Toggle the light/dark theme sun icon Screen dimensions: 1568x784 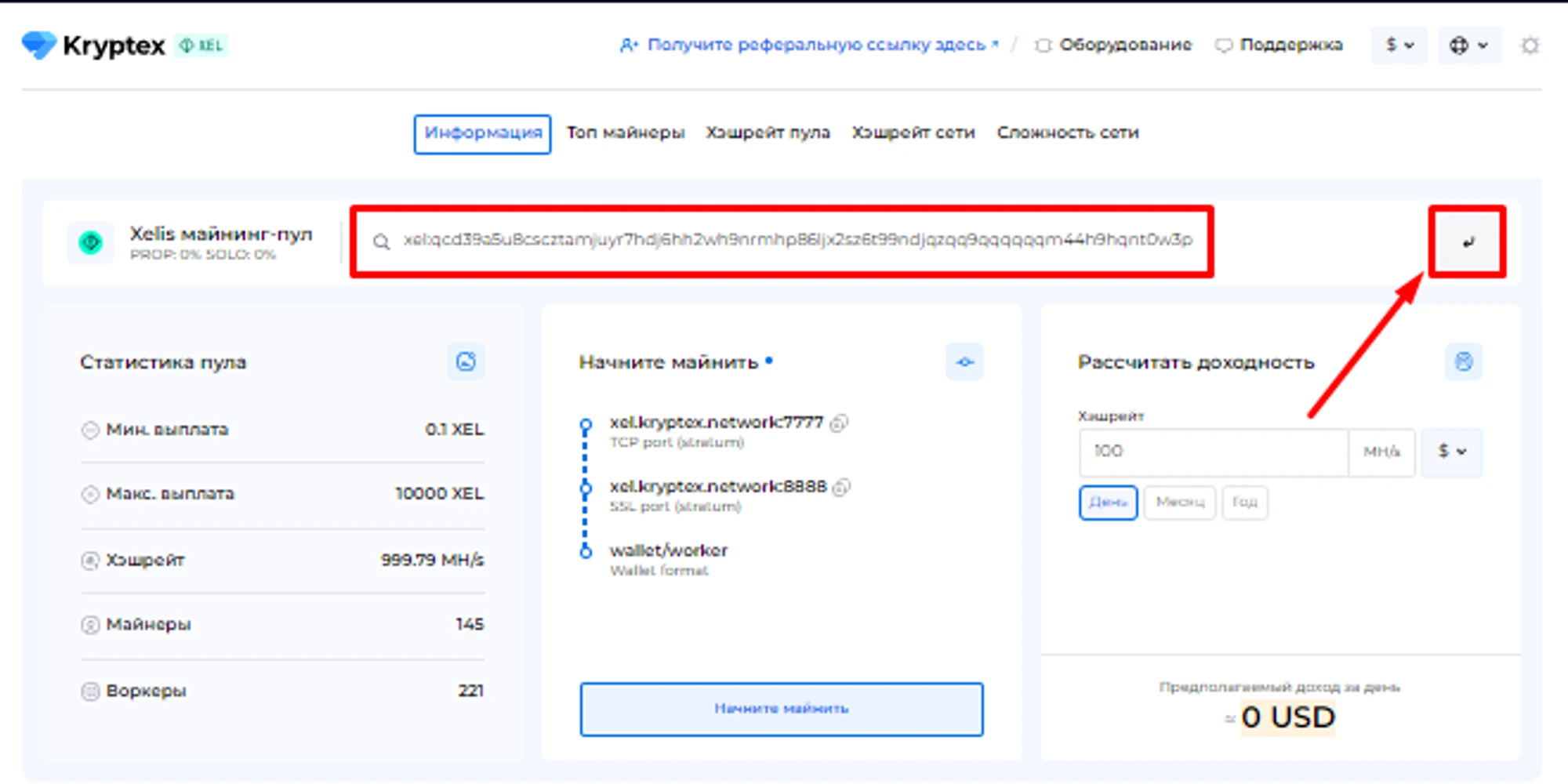1530,45
